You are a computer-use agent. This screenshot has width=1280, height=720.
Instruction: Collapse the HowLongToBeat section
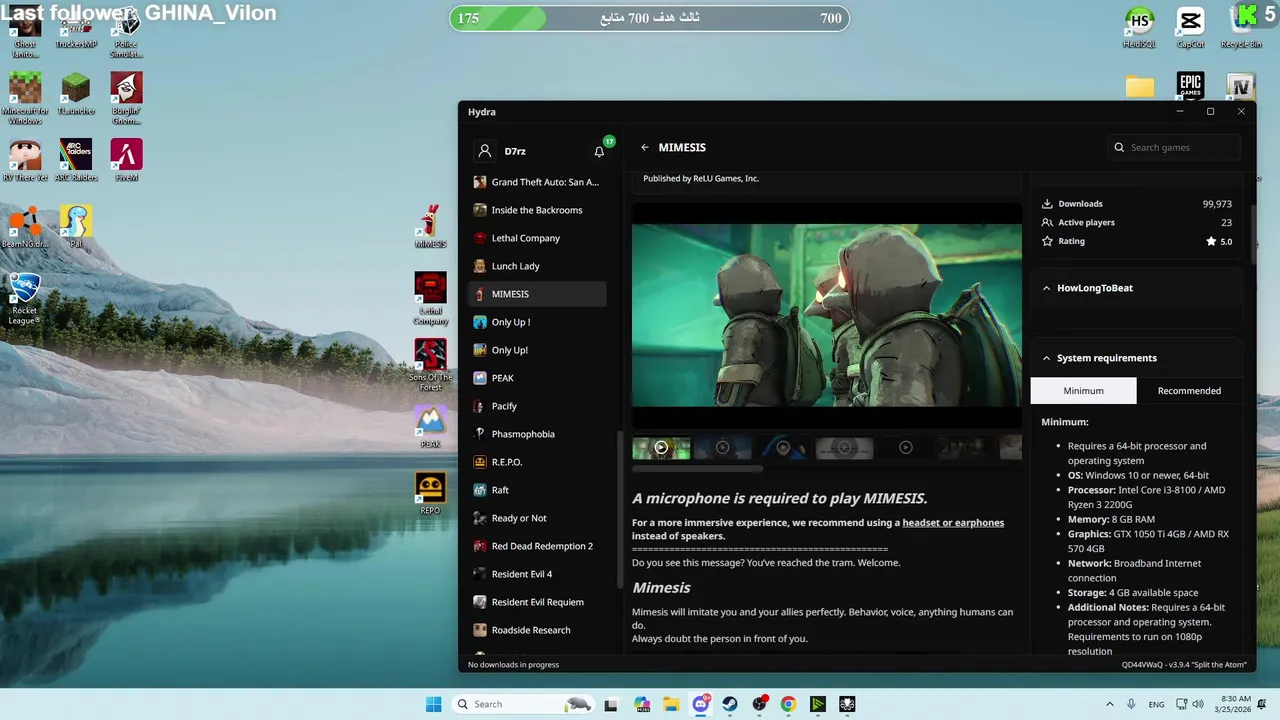pos(1047,288)
